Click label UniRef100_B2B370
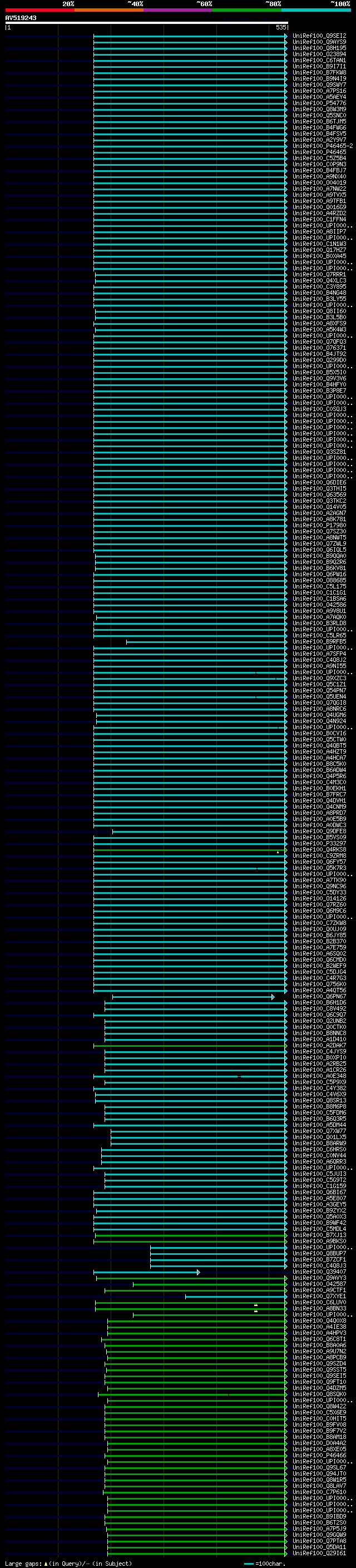The width and height of the screenshot is (356, 1568). tap(319, 941)
